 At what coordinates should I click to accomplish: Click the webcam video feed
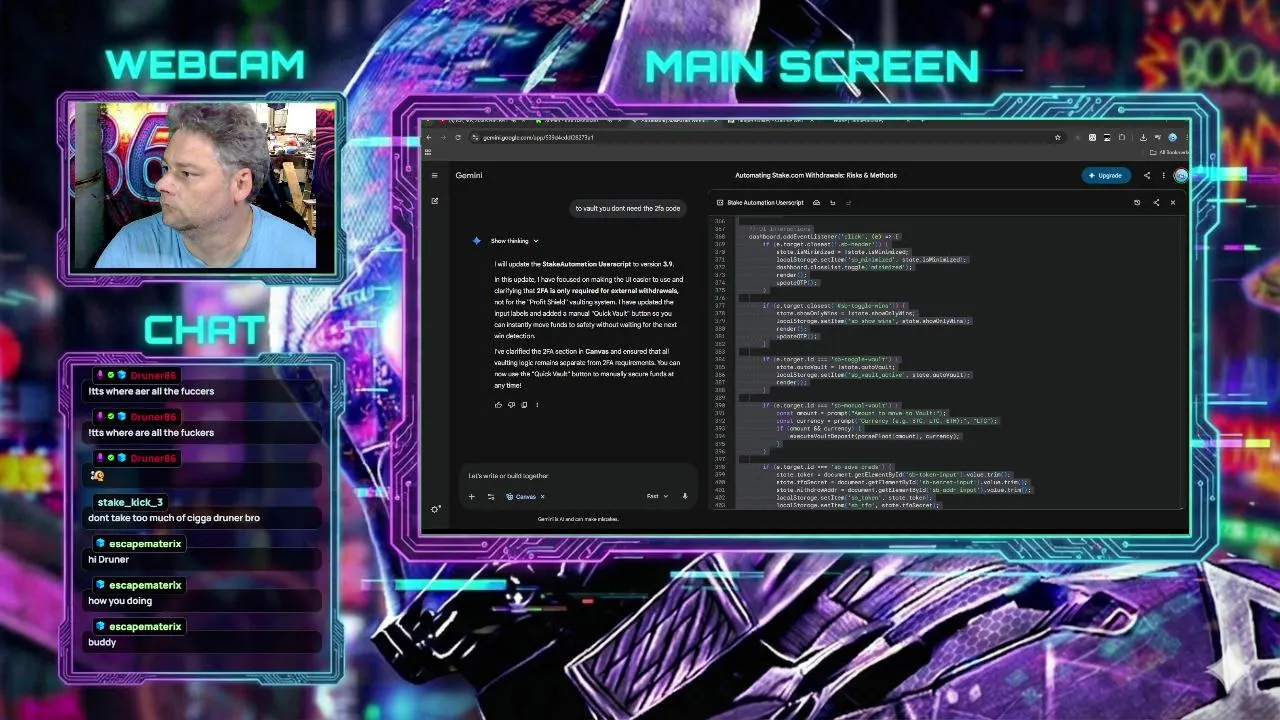click(194, 186)
